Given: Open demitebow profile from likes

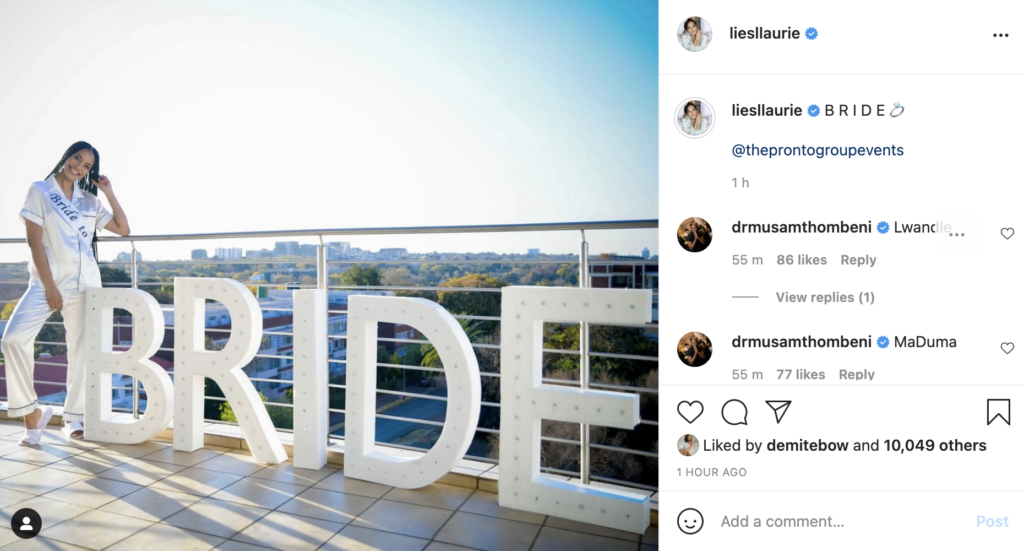Looking at the screenshot, I should point(807,445).
